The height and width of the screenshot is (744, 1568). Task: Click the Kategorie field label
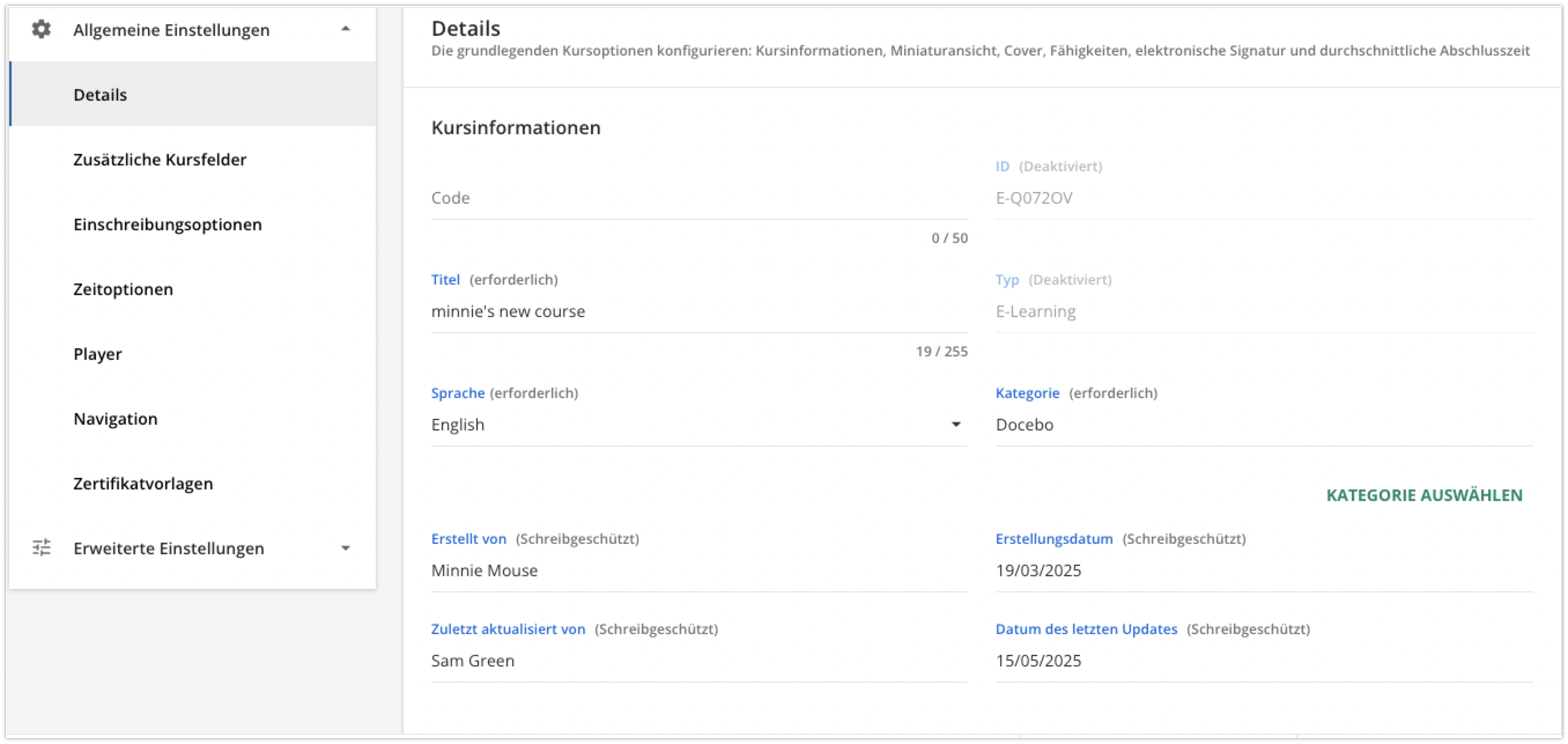[1027, 393]
